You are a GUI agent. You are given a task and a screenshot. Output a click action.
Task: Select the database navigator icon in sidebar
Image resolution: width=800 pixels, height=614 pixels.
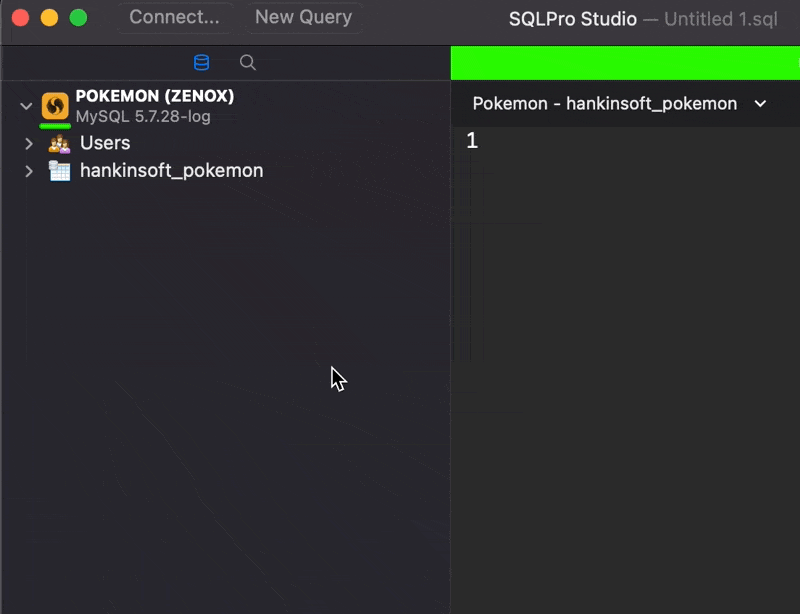pyautogui.click(x=202, y=62)
